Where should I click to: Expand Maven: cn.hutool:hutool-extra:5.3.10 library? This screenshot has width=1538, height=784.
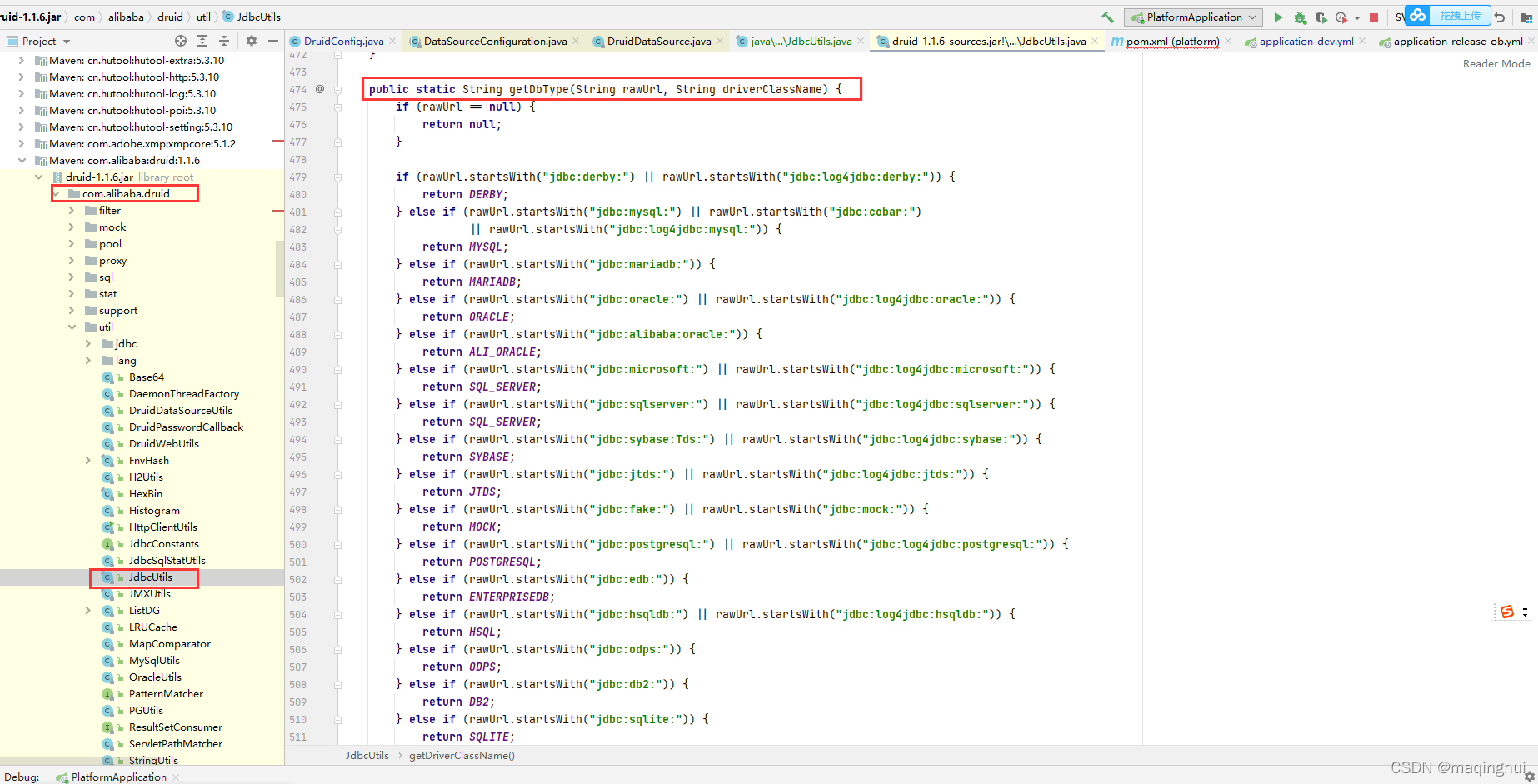[20, 59]
